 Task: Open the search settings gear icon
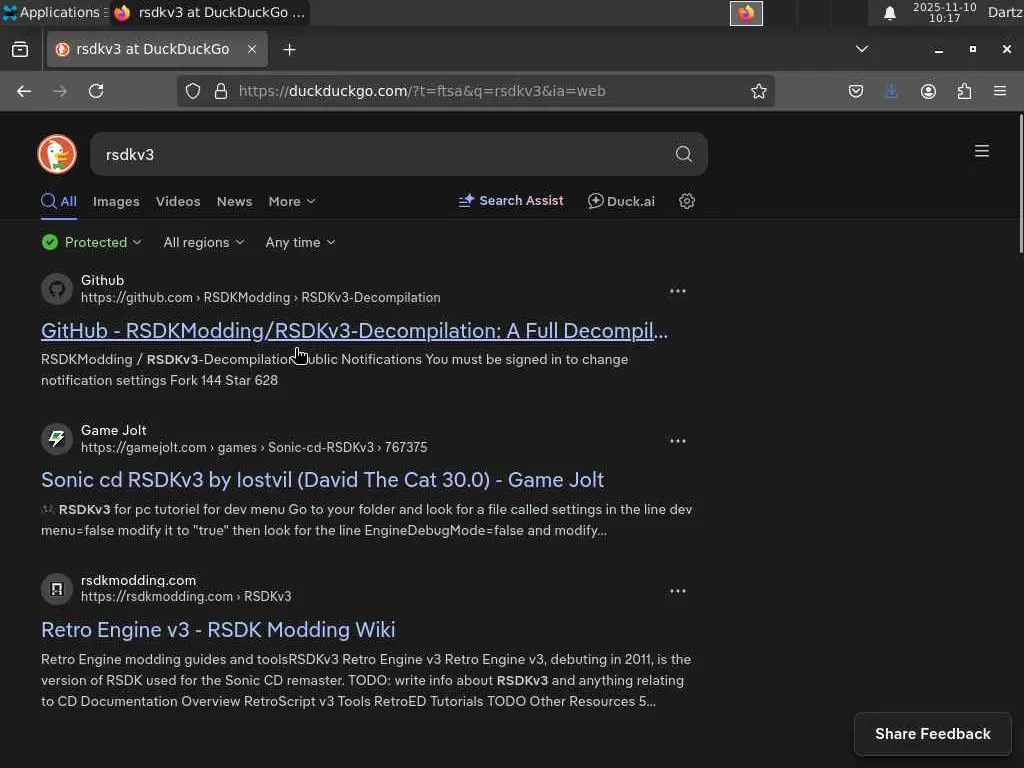point(687,201)
